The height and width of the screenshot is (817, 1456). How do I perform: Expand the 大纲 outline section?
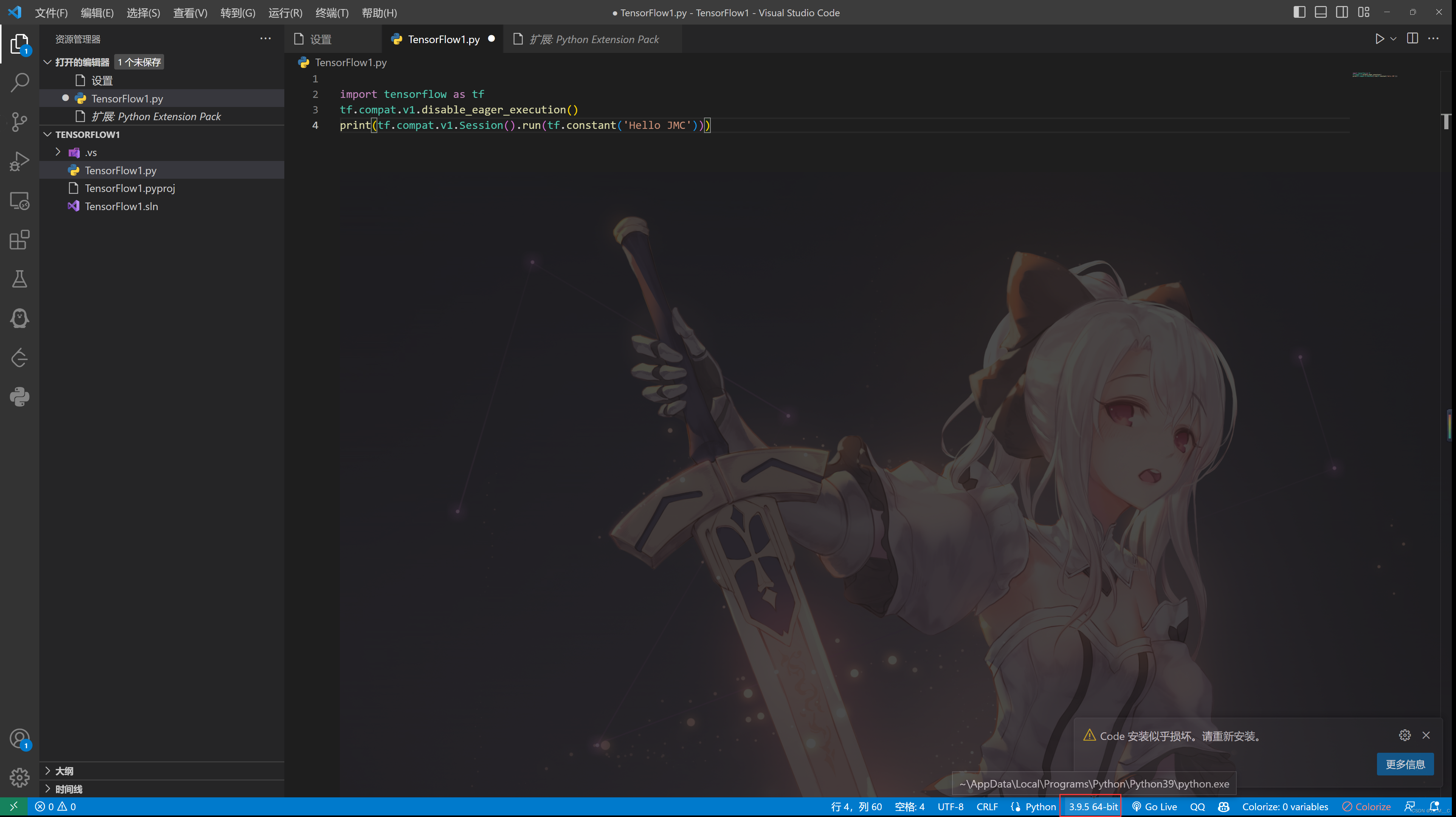[x=64, y=771]
